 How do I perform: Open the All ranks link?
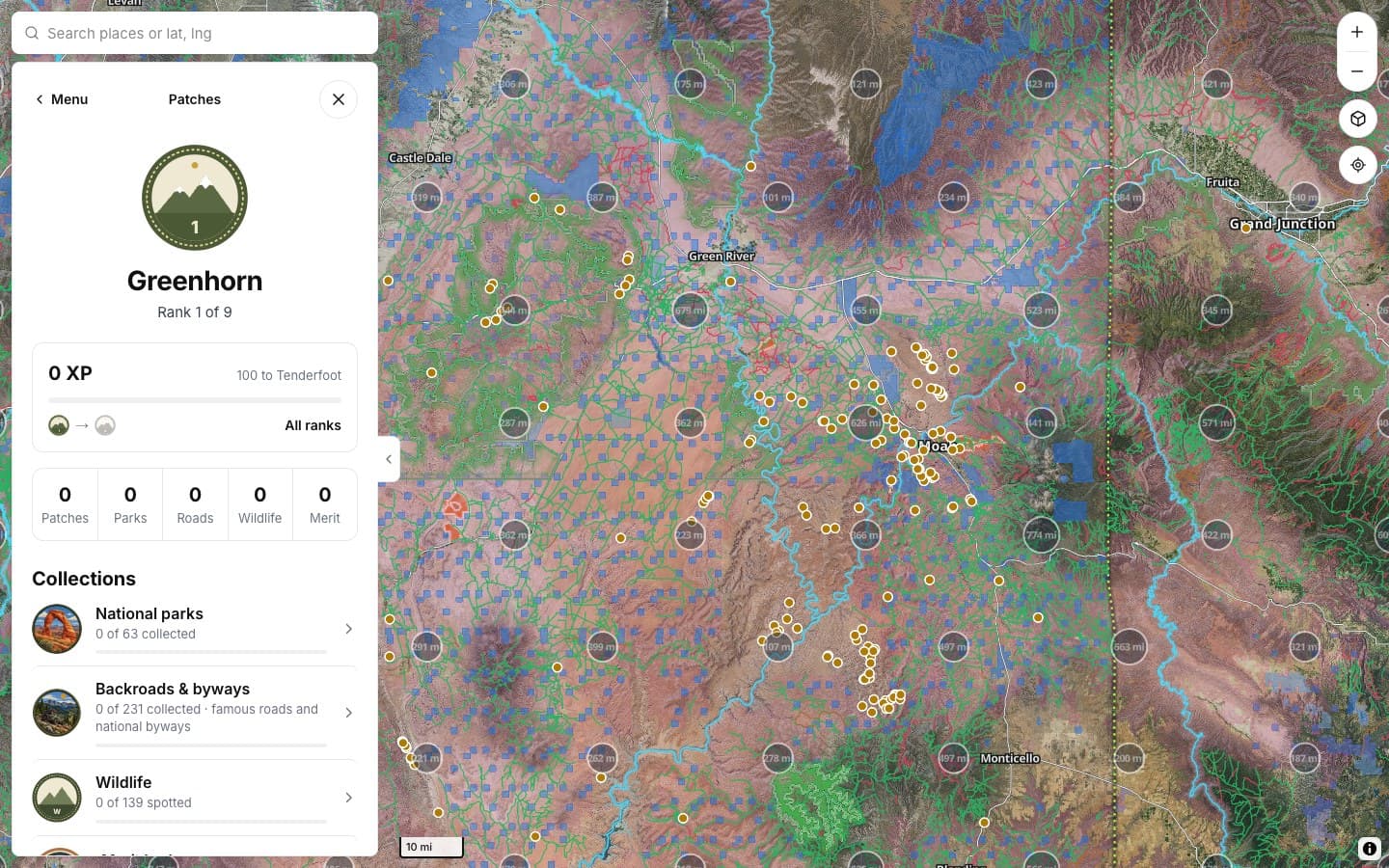pyautogui.click(x=313, y=425)
